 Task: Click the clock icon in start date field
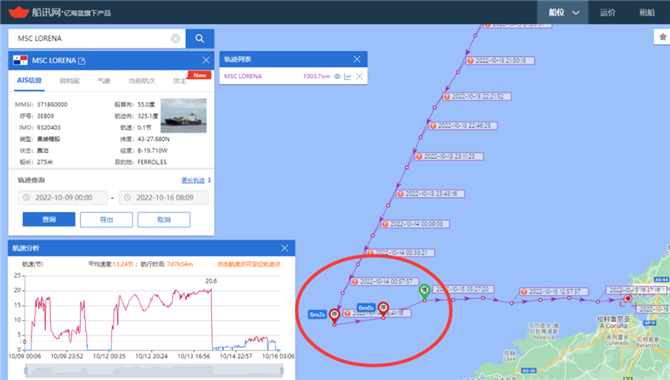(26, 197)
